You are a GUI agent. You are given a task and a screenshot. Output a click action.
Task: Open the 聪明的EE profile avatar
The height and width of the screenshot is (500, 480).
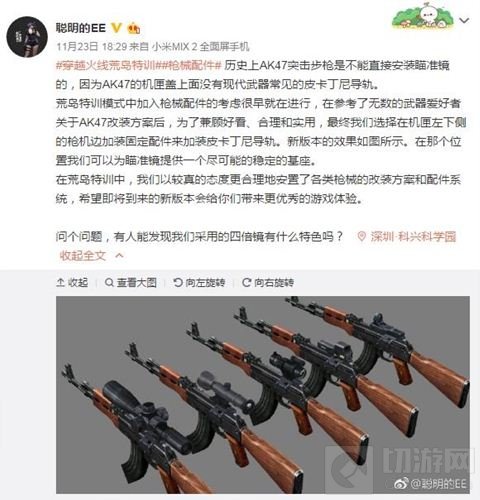pos(27,37)
